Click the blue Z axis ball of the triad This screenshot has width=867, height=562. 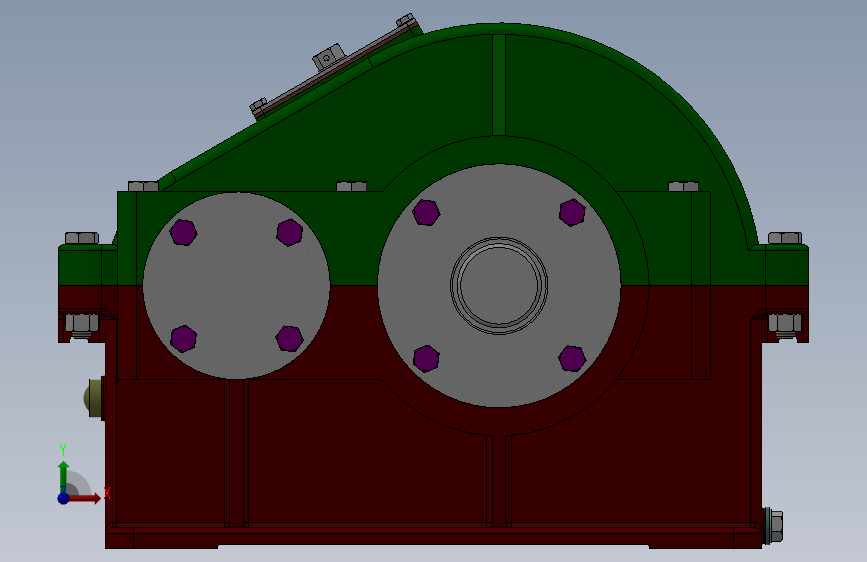[63, 498]
